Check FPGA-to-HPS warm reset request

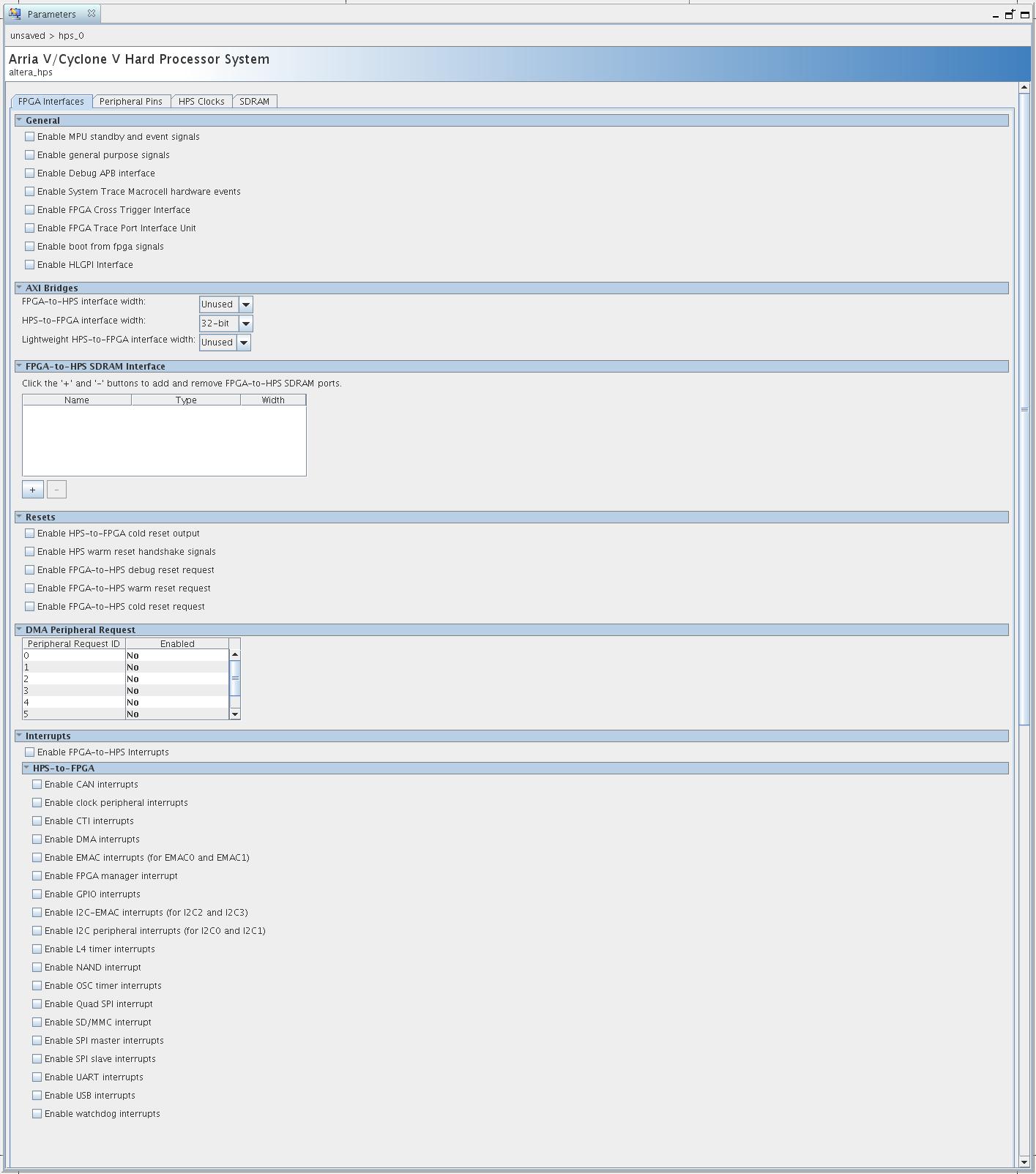30,588
